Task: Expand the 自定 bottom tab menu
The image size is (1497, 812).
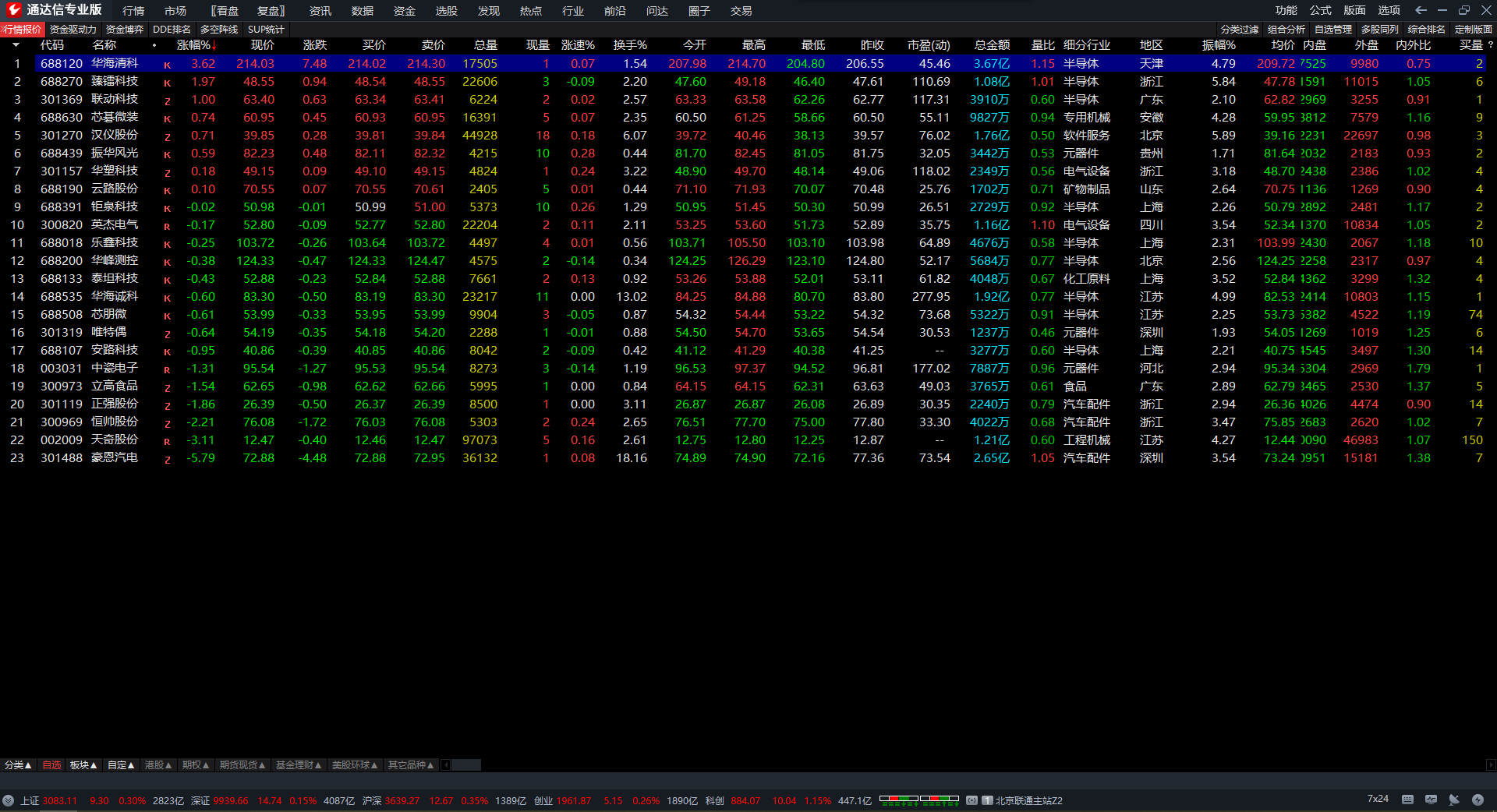Action: (121, 765)
